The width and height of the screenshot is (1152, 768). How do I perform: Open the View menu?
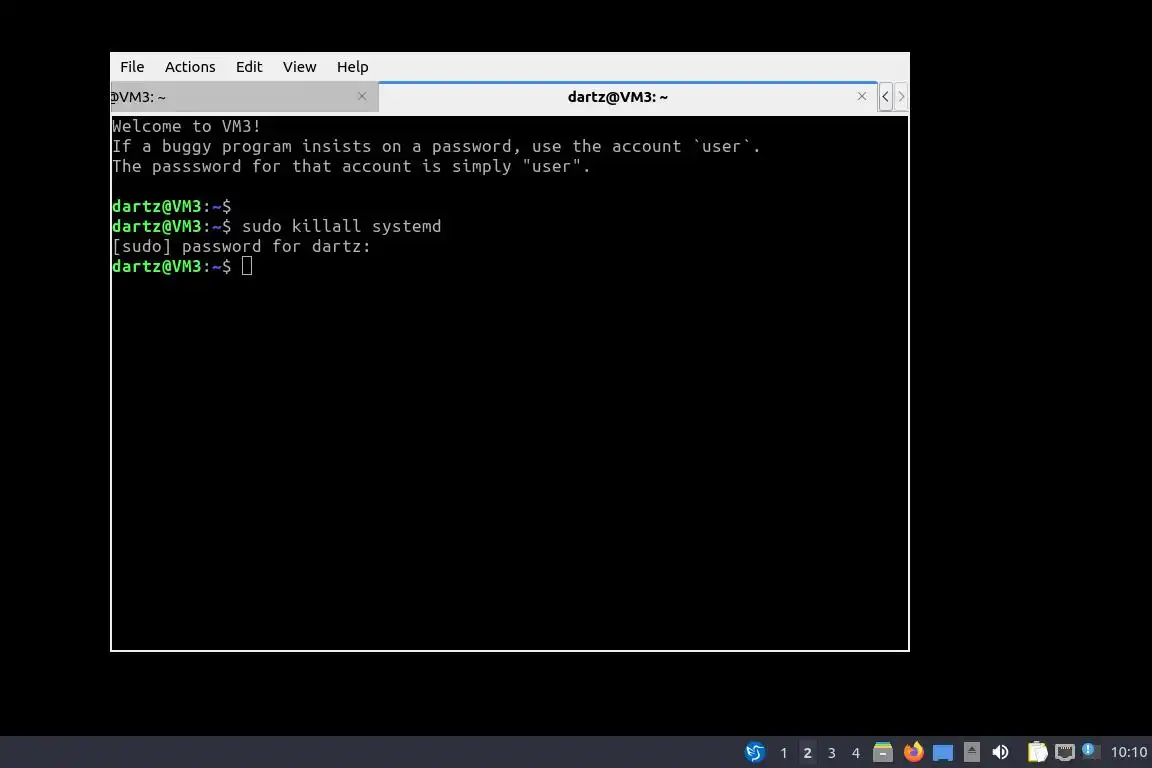300,67
